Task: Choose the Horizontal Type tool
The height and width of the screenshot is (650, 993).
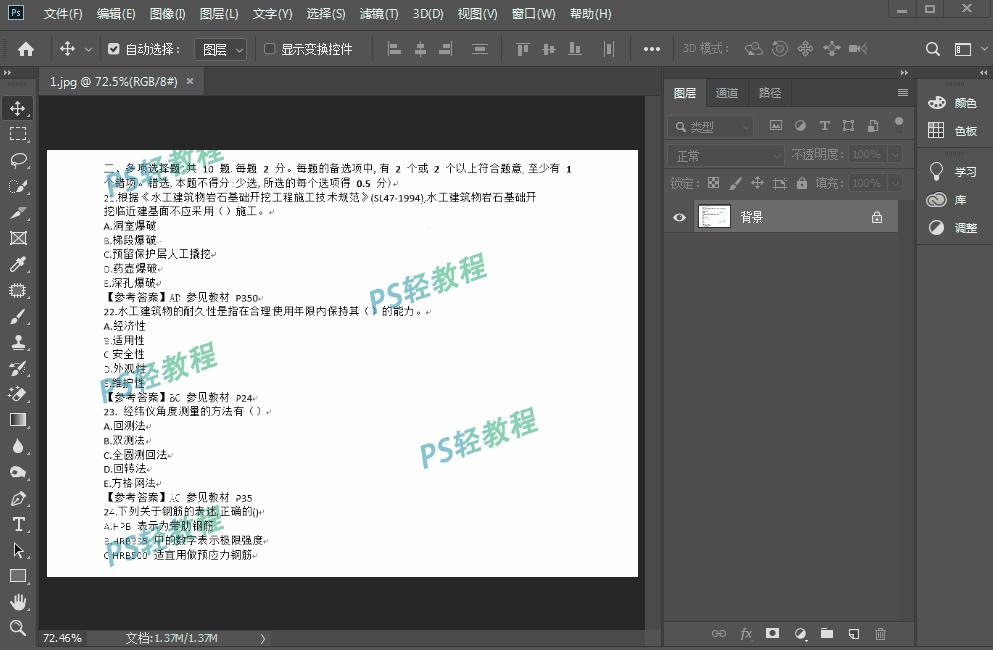Action: click(x=16, y=524)
